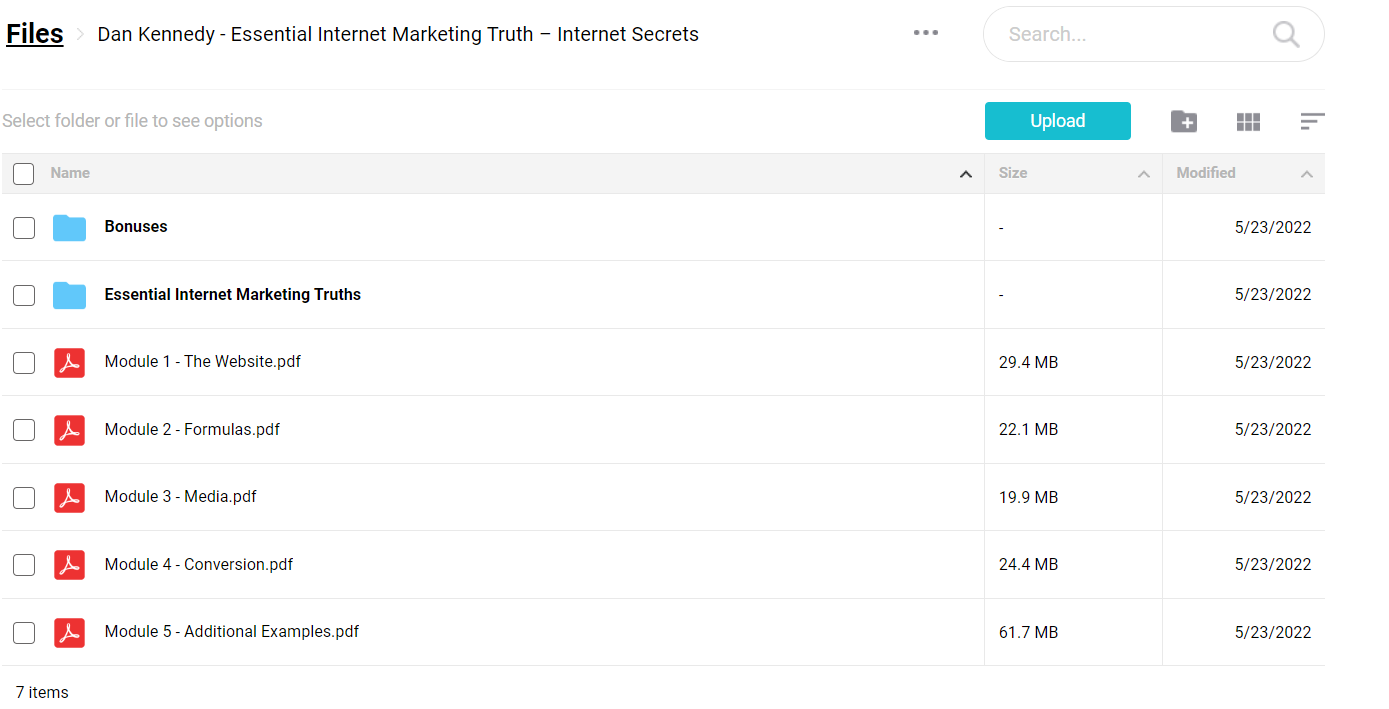
Task: Click the search magnifier icon
Action: click(1285, 34)
